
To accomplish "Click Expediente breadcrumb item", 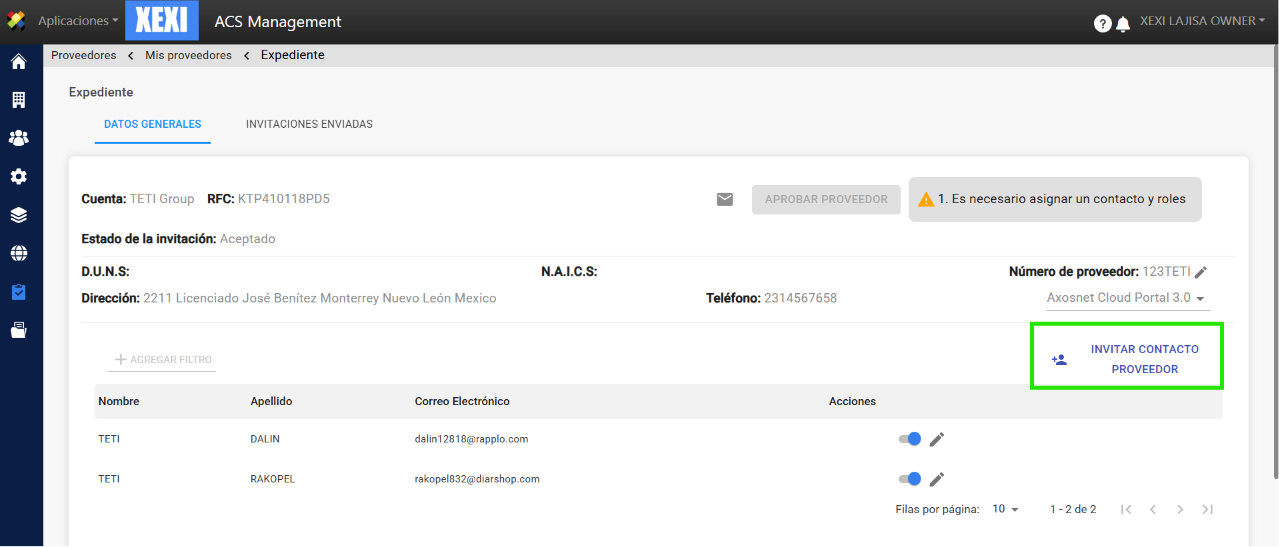I will [x=293, y=55].
